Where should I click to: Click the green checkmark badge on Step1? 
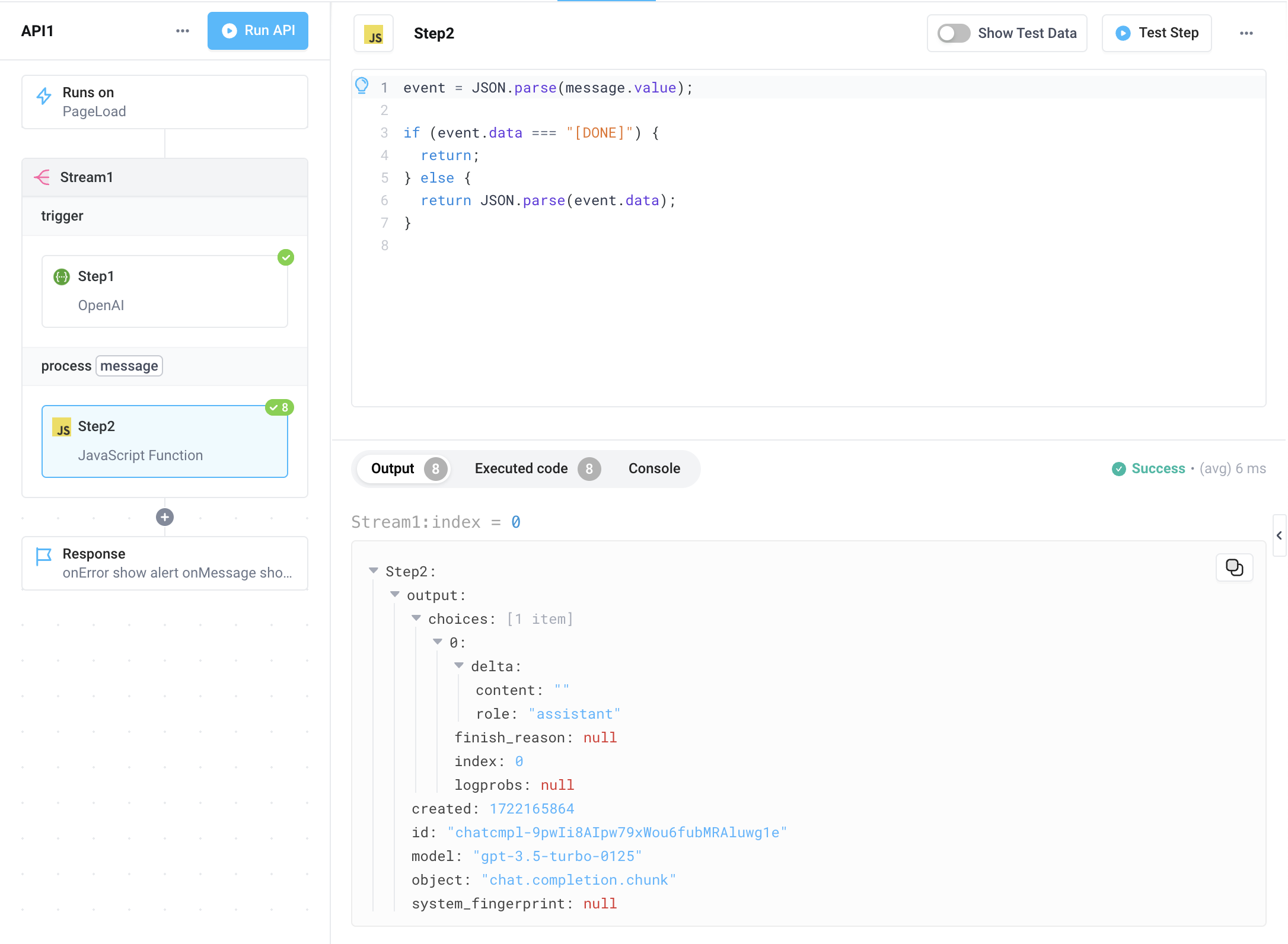tap(286, 257)
